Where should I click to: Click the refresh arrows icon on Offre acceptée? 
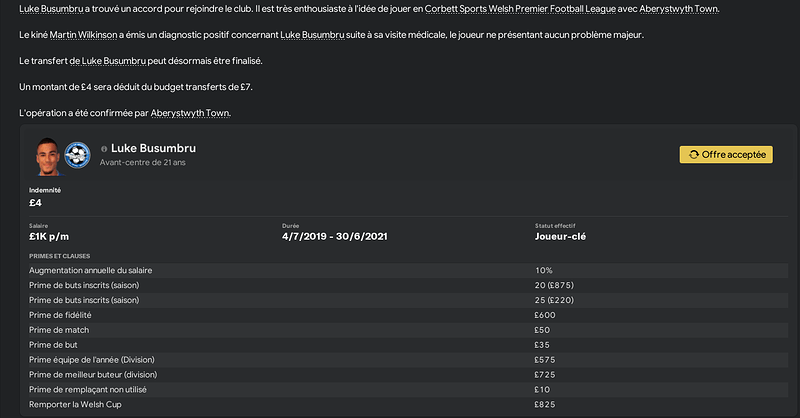pos(694,155)
